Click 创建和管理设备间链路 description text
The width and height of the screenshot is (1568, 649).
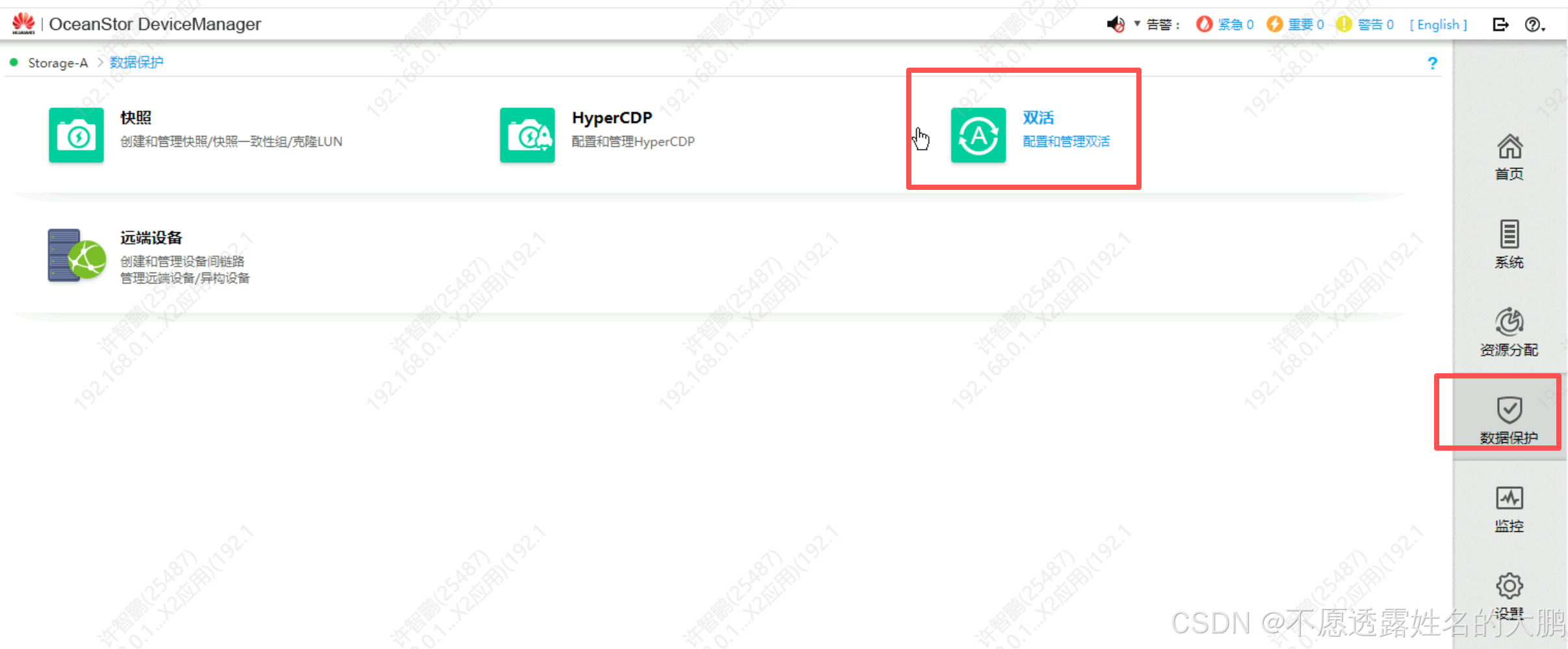183,261
